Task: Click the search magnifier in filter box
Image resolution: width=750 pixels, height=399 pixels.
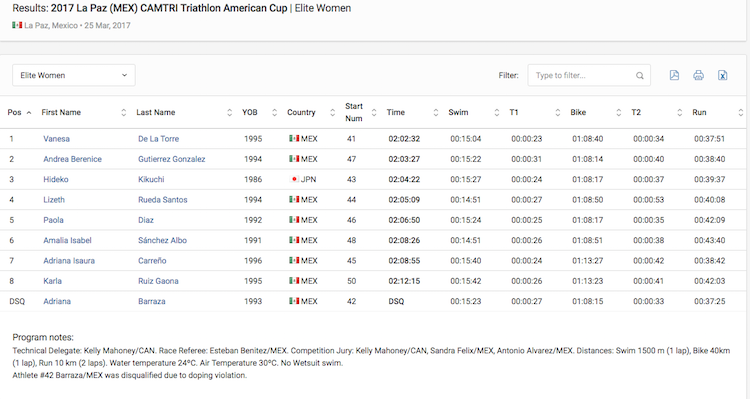Action: coord(640,76)
